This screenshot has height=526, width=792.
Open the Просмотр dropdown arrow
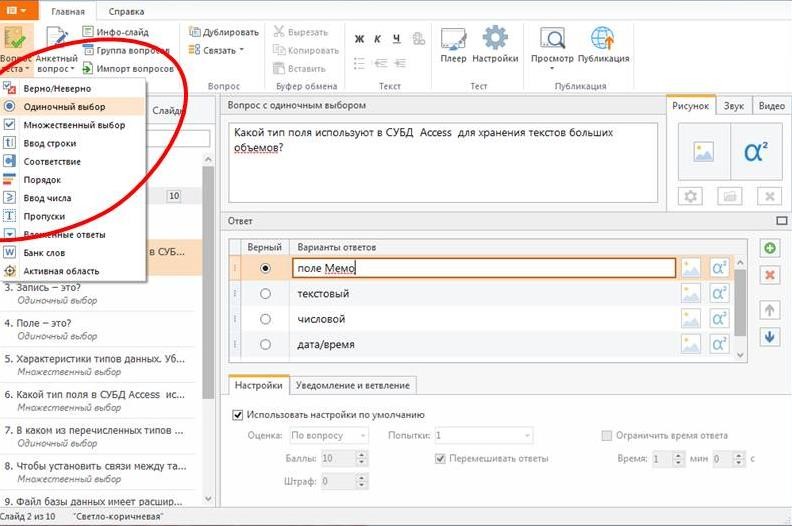tap(552, 68)
